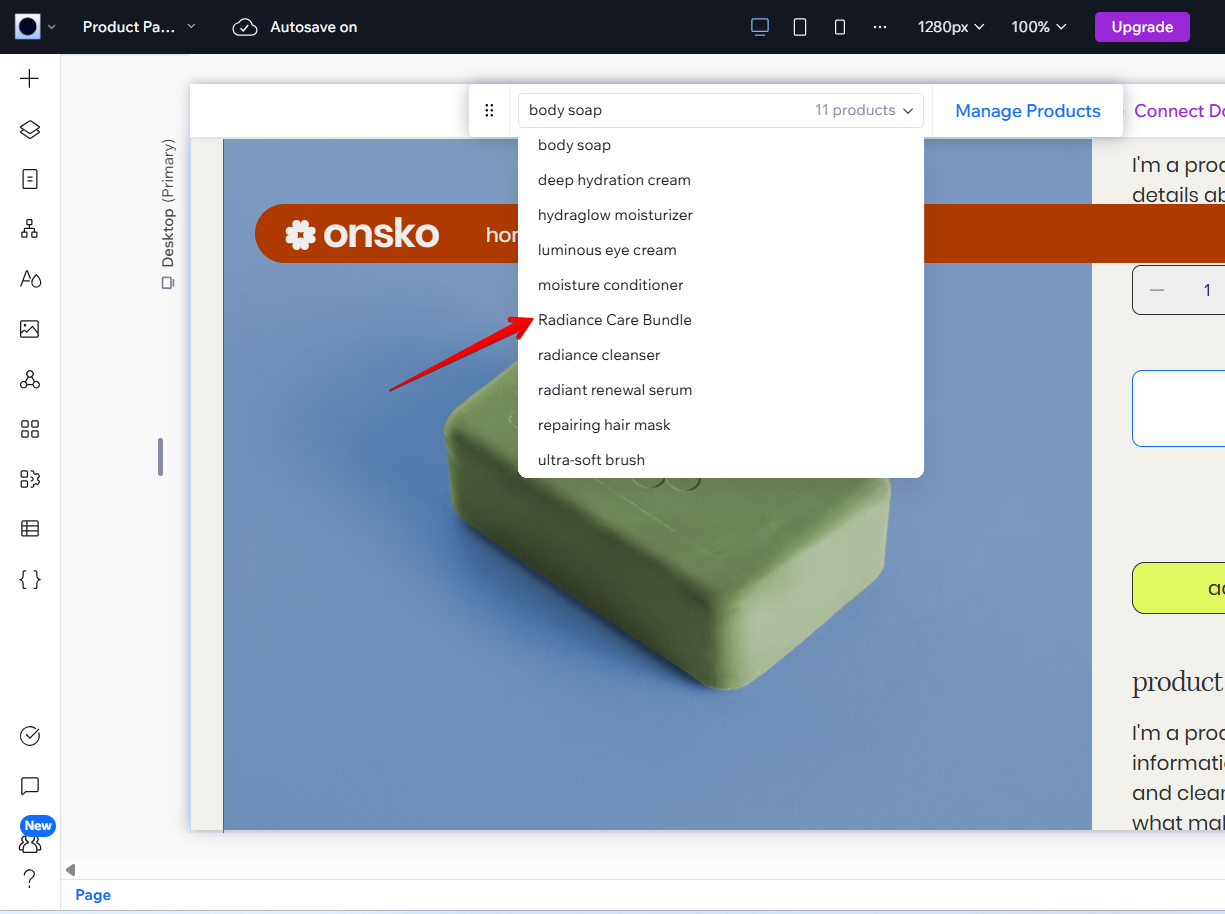Image resolution: width=1225 pixels, height=914 pixels.
Task: Open more breakpoints ellipsis menu
Action: coord(880,27)
